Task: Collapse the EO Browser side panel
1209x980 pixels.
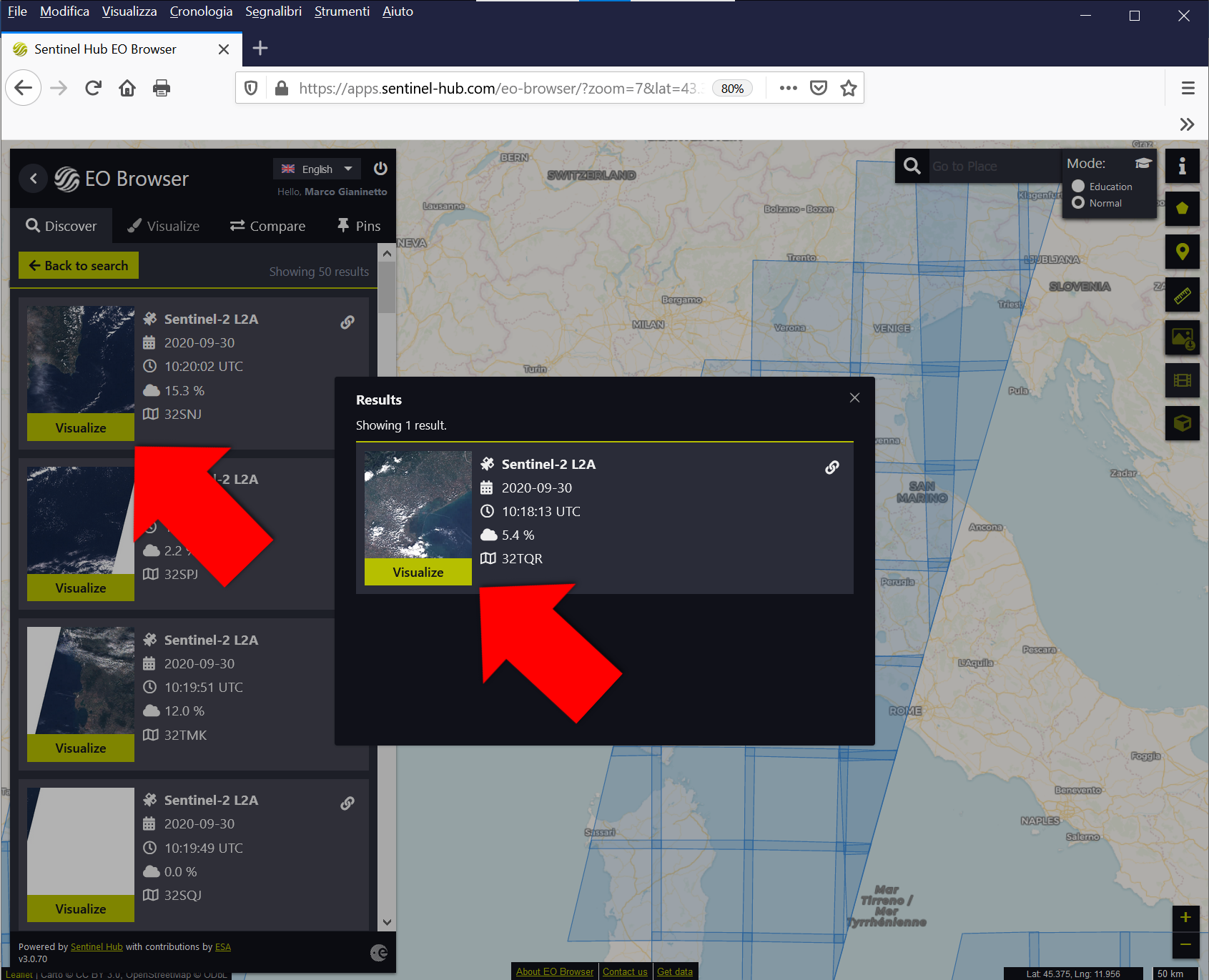Action: pyautogui.click(x=33, y=178)
